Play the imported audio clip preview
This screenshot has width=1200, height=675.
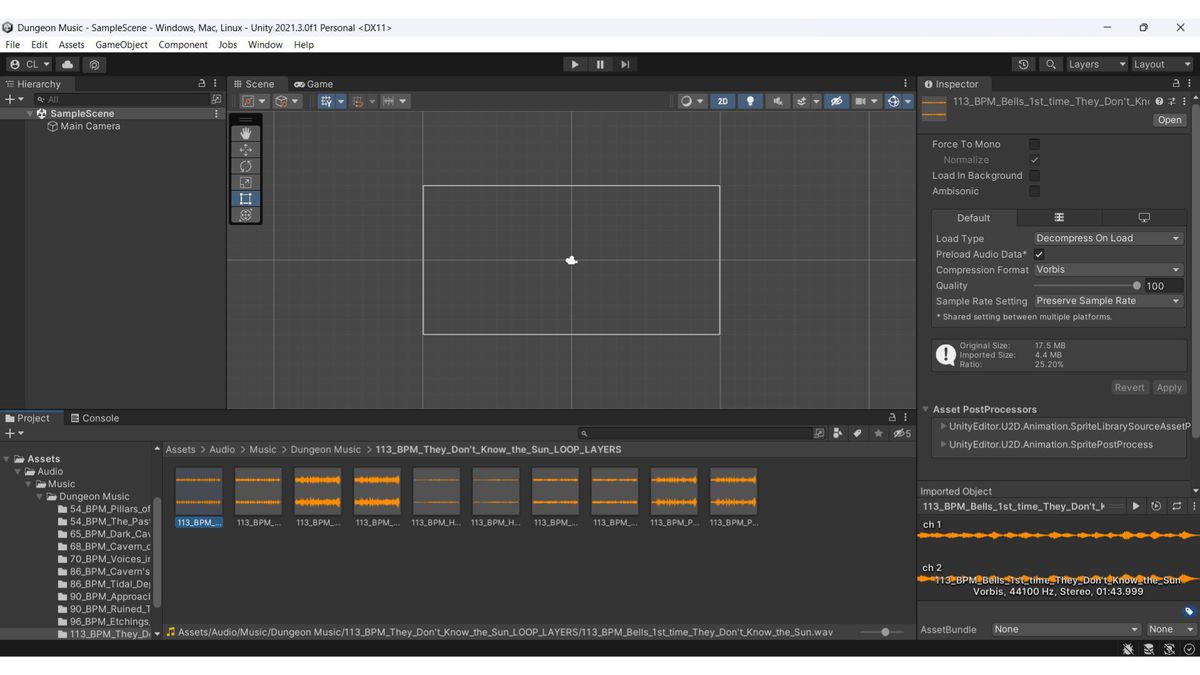pos(1136,506)
